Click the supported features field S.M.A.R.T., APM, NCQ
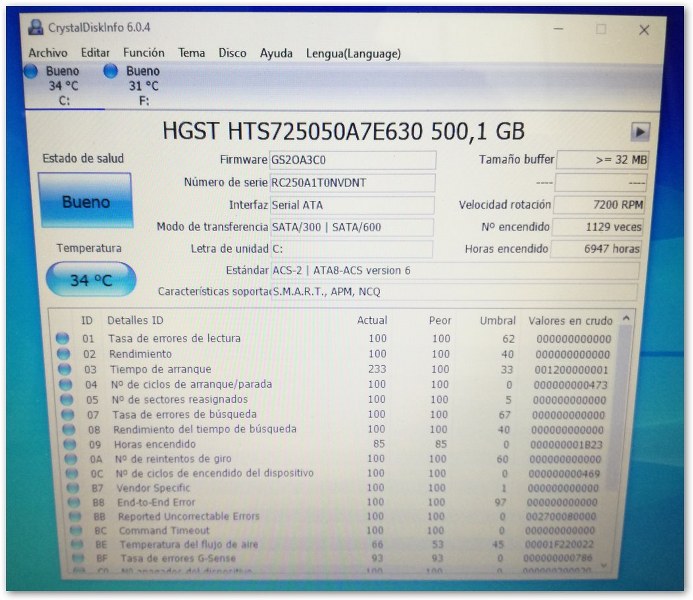 click(453, 291)
